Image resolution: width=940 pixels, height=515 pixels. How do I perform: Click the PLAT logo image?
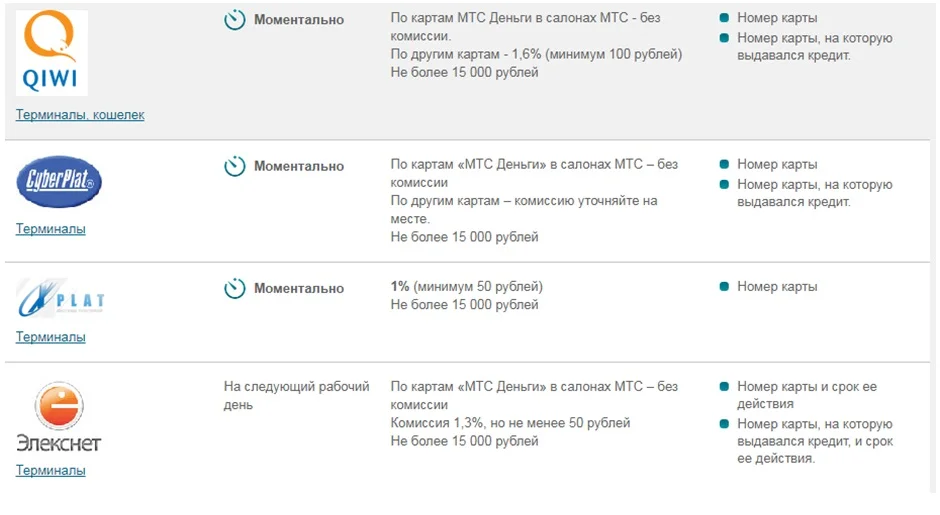tap(61, 298)
